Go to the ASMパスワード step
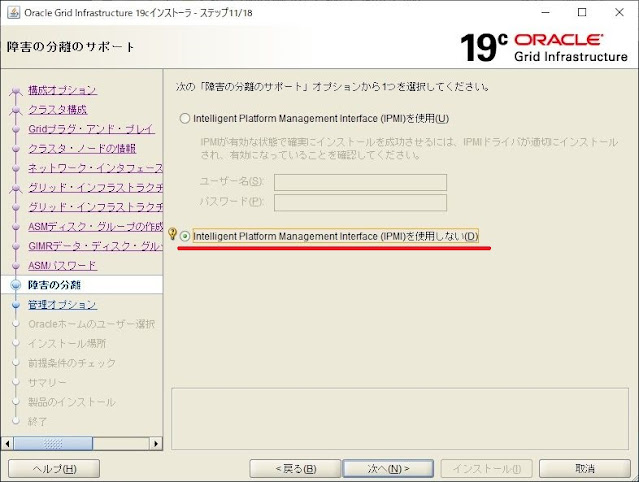639x482 pixels. [62, 266]
